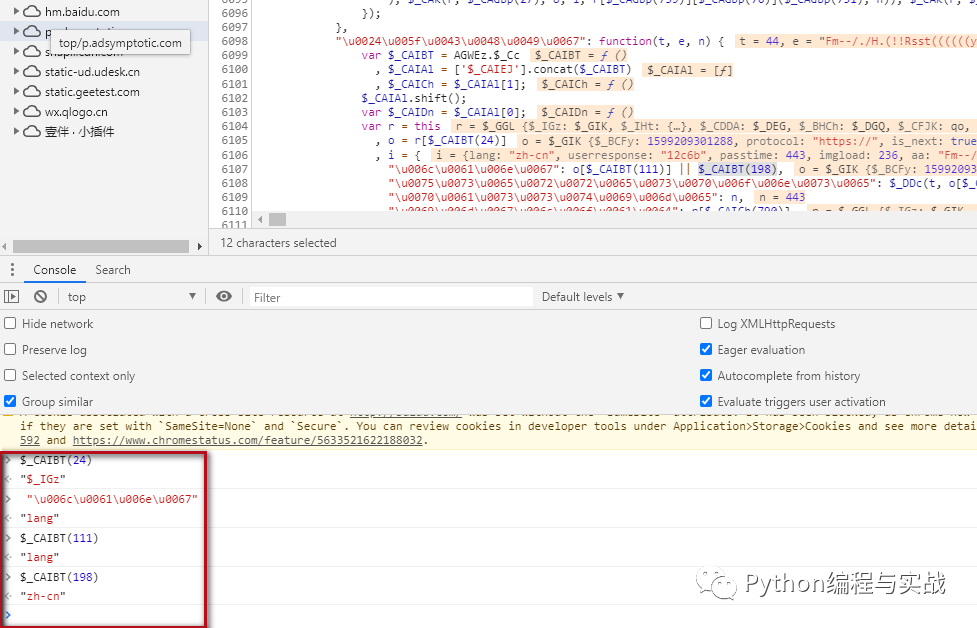Click the 12 characters selected status text
This screenshot has width=977, height=628.
coord(279,243)
